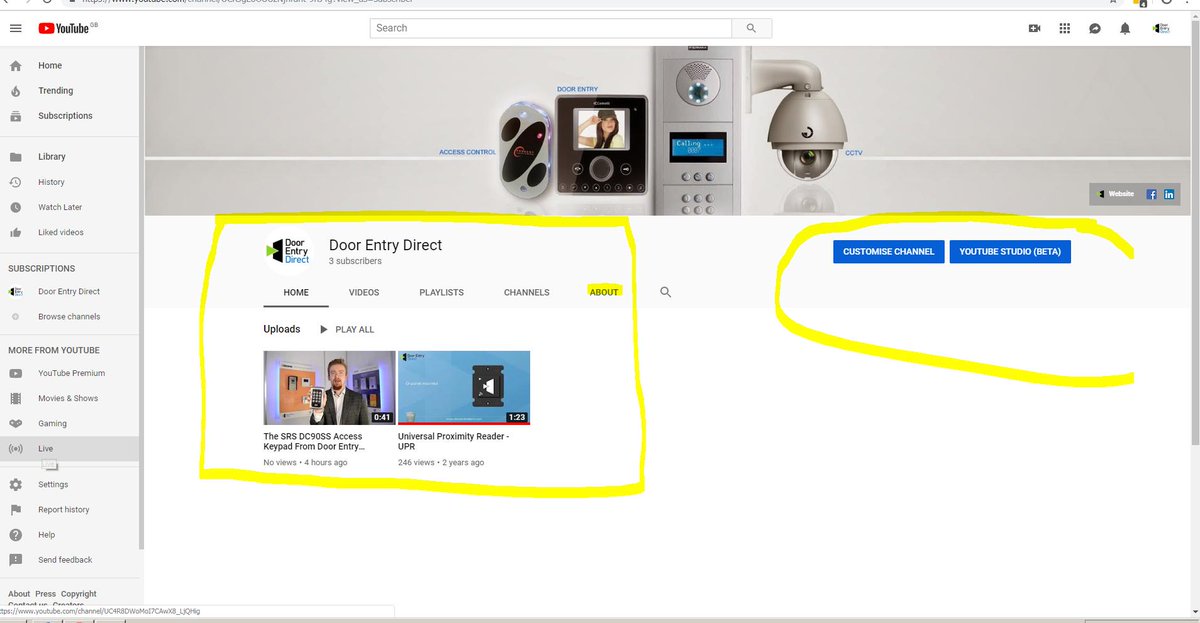This screenshot has width=1200, height=623.
Task: Go to Home in sidebar
Action: (70, 66)
